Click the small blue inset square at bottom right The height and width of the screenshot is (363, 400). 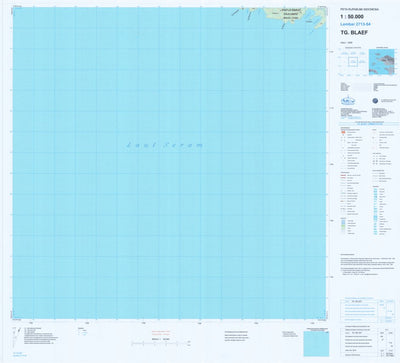coord(316,343)
